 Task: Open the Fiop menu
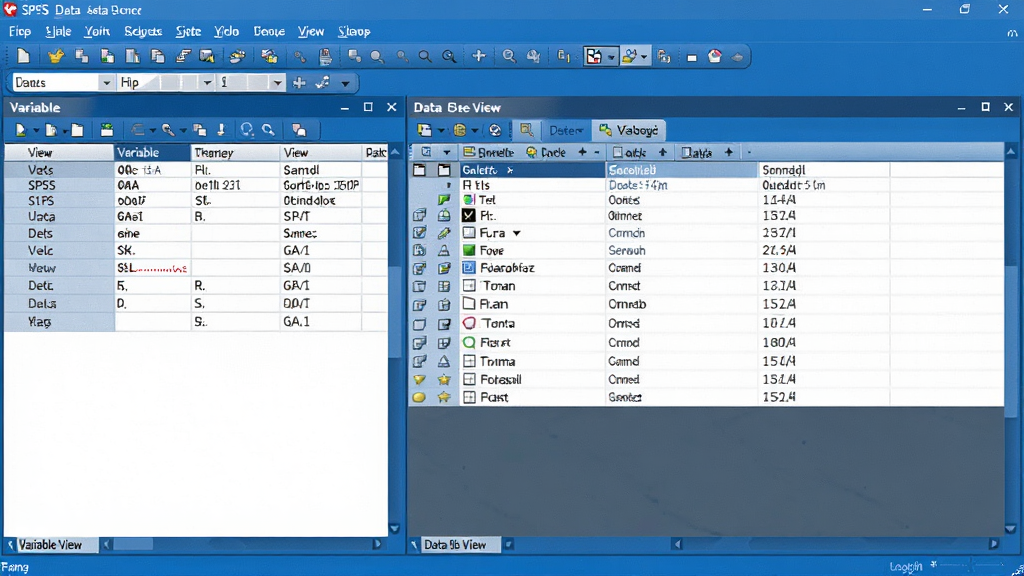pos(20,31)
